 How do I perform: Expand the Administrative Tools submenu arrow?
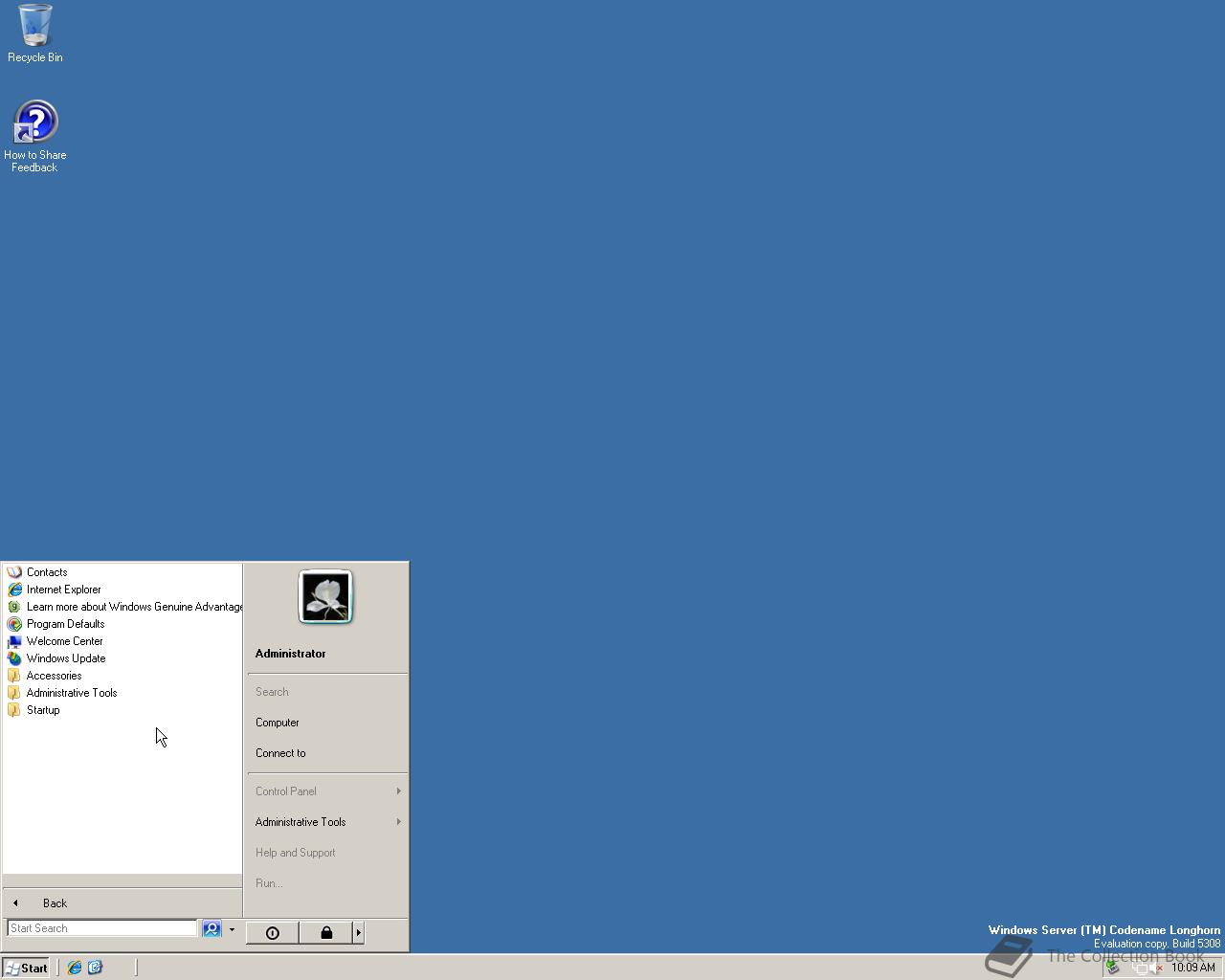click(x=398, y=822)
